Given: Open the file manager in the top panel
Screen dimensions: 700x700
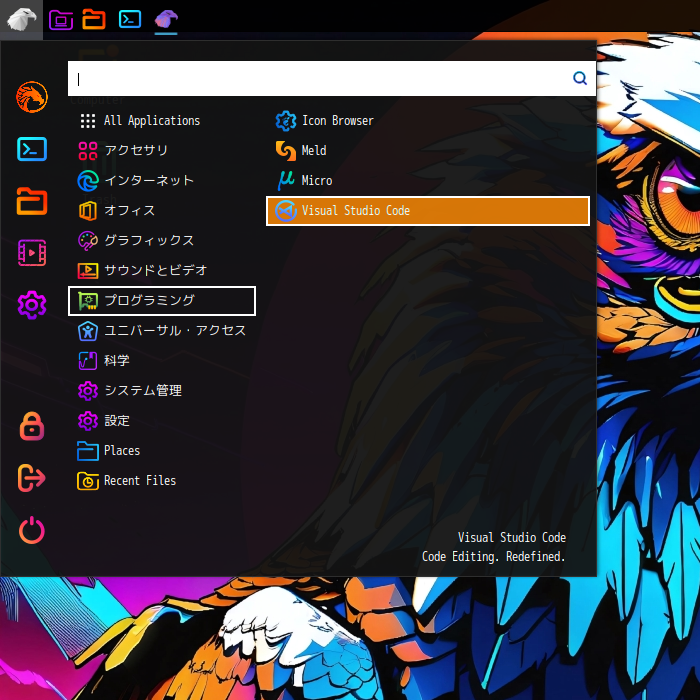Looking at the screenshot, I should pyautogui.click(x=94, y=19).
